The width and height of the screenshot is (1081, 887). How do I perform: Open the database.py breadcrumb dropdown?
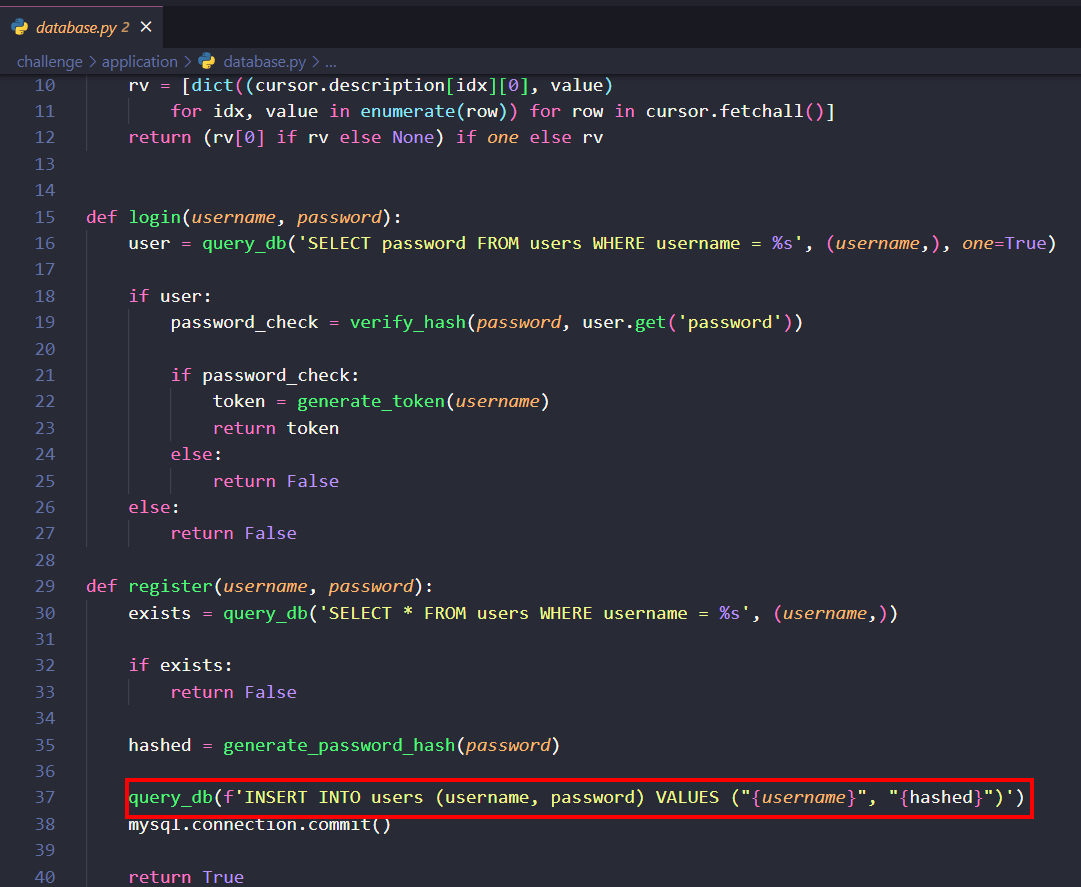[264, 62]
